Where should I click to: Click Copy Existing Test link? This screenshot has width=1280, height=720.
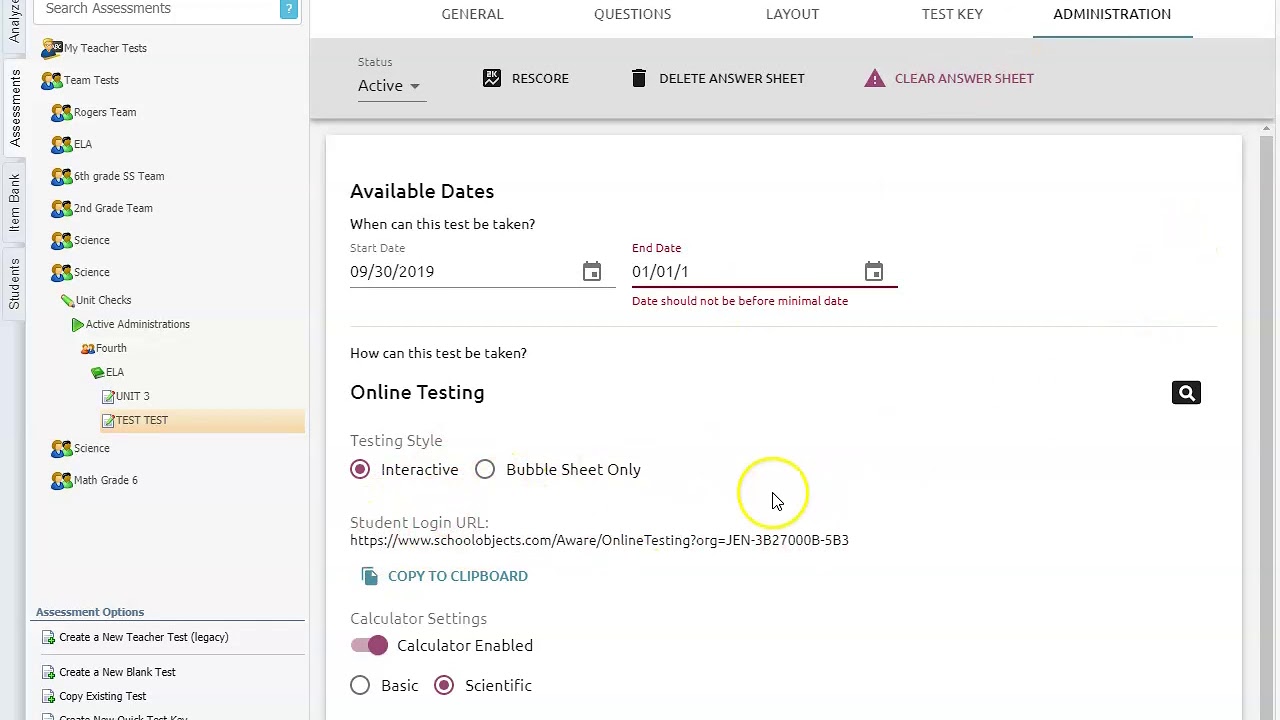102,696
